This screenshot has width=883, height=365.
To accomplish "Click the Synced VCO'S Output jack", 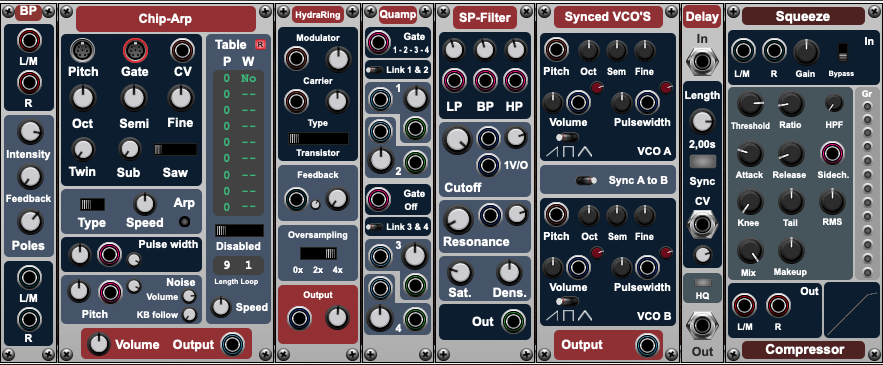I will tap(648, 345).
